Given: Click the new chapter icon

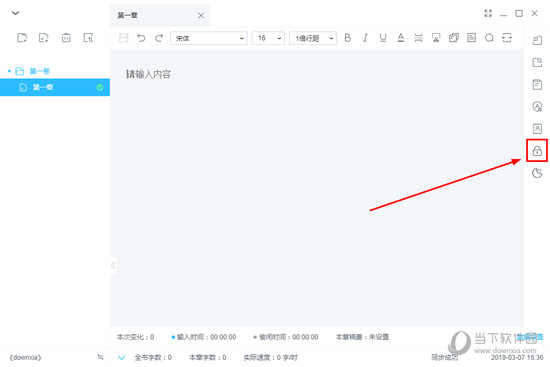Looking at the screenshot, I should (43, 38).
